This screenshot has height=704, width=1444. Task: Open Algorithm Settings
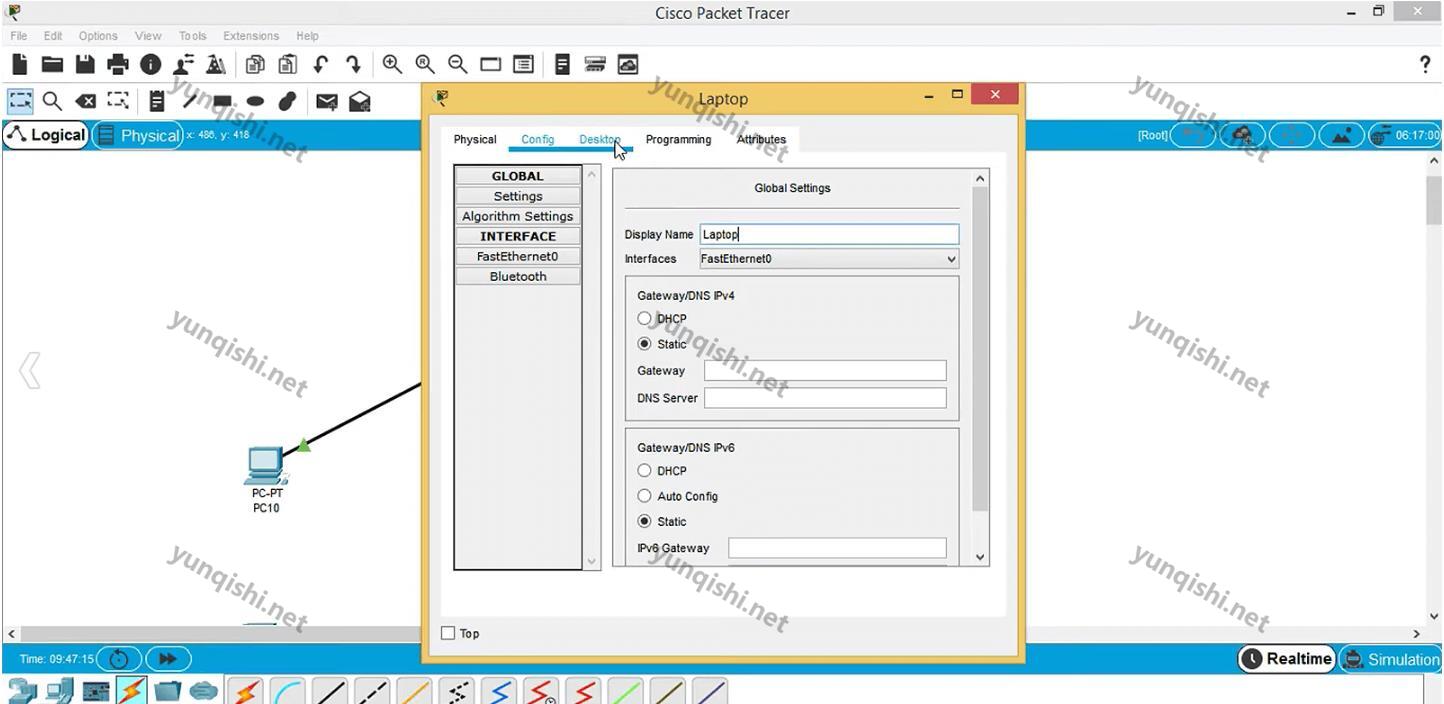[x=518, y=216]
